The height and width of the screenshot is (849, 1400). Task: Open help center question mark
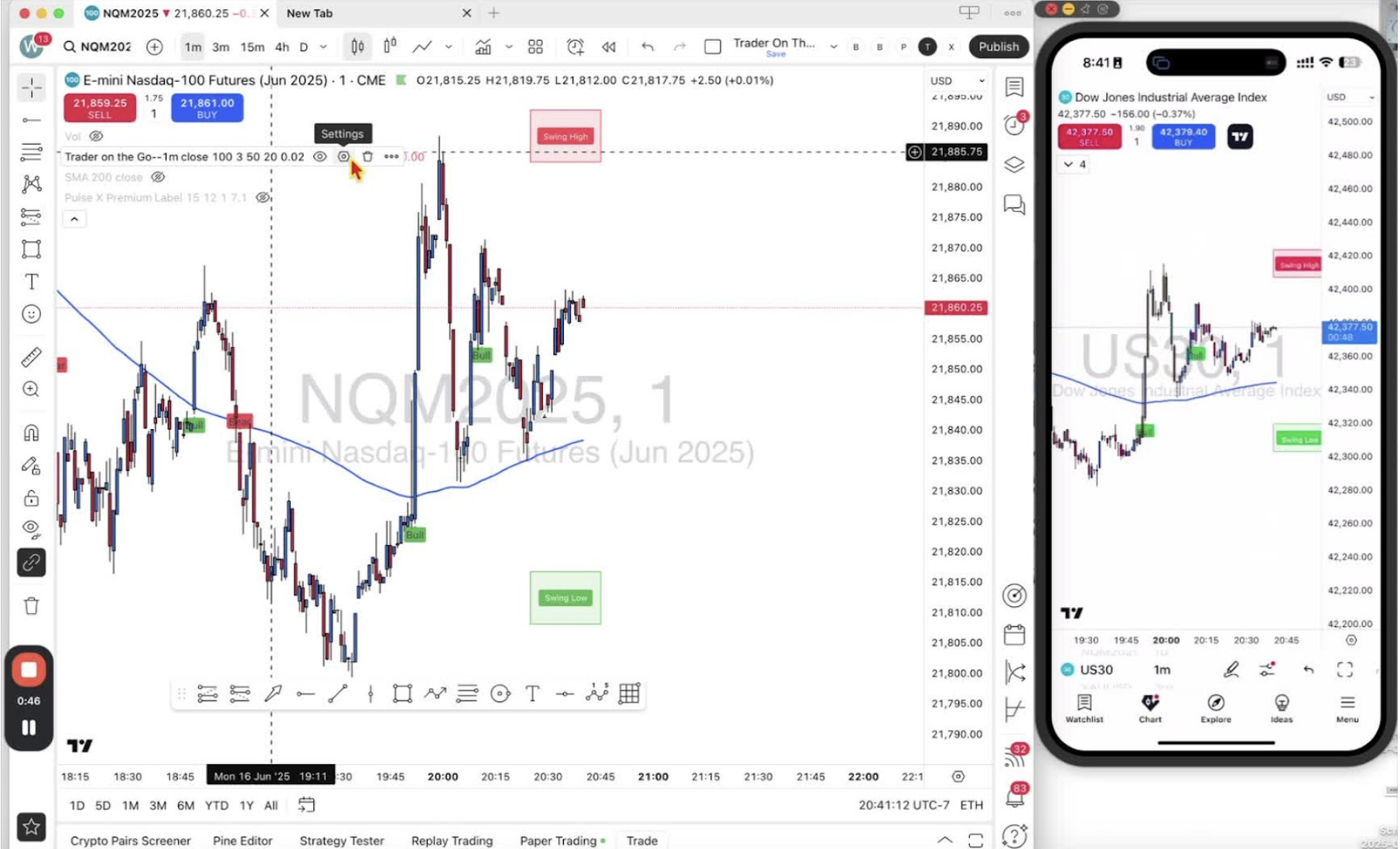click(1014, 836)
